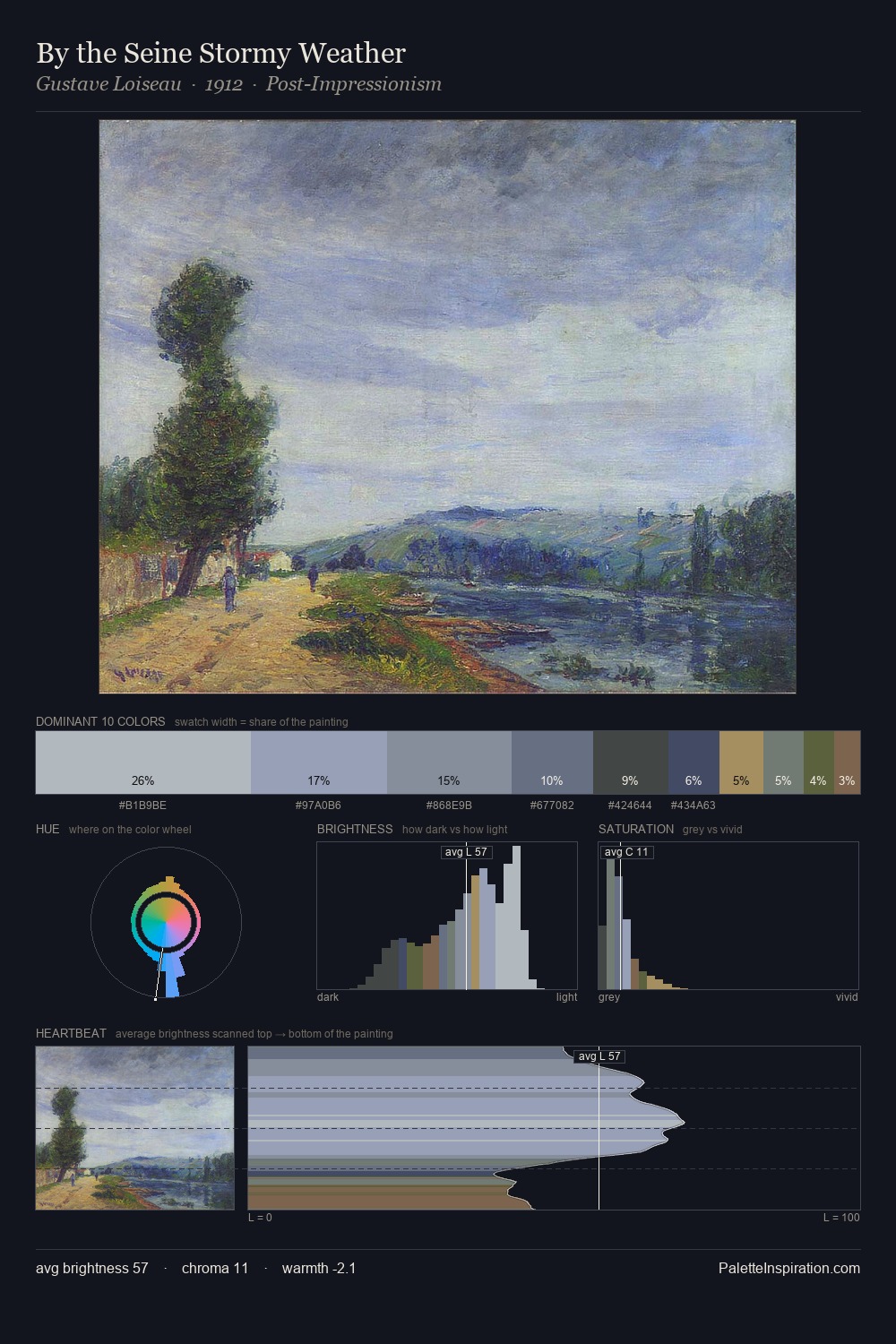Click the 'dark' brightness axis label
The image size is (896, 1344).
[x=328, y=997]
